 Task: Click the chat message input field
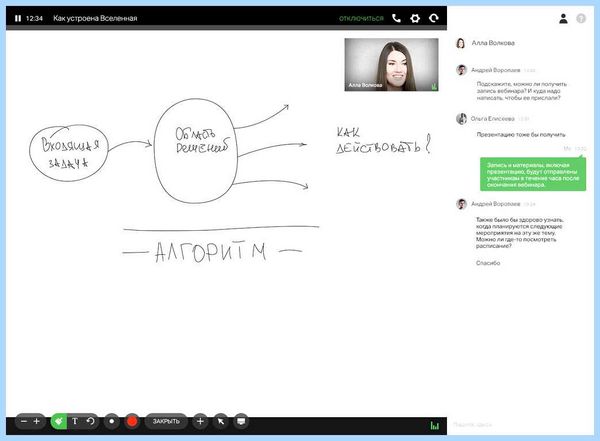pos(520,425)
